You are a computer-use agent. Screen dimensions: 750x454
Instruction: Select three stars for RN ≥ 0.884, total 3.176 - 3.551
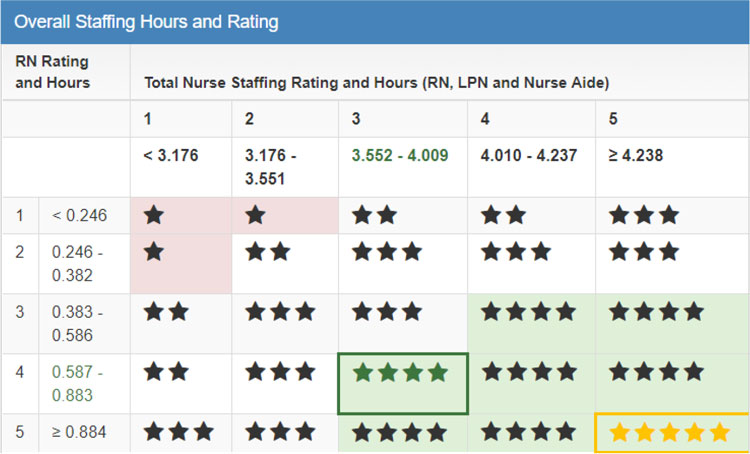[x=280, y=432]
